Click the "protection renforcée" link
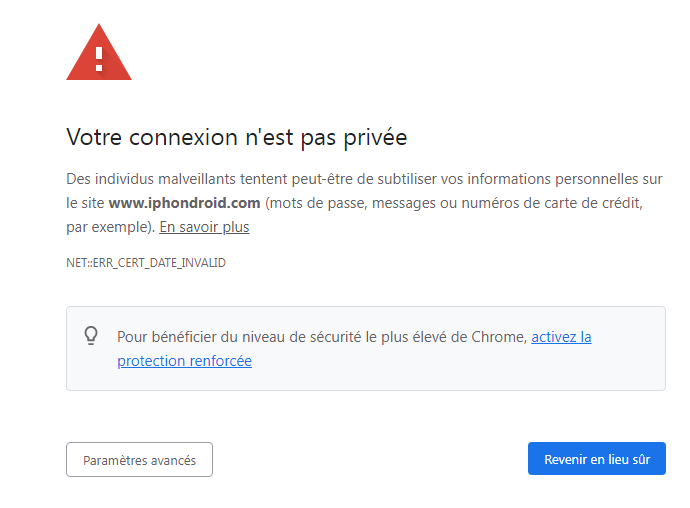 coord(184,361)
